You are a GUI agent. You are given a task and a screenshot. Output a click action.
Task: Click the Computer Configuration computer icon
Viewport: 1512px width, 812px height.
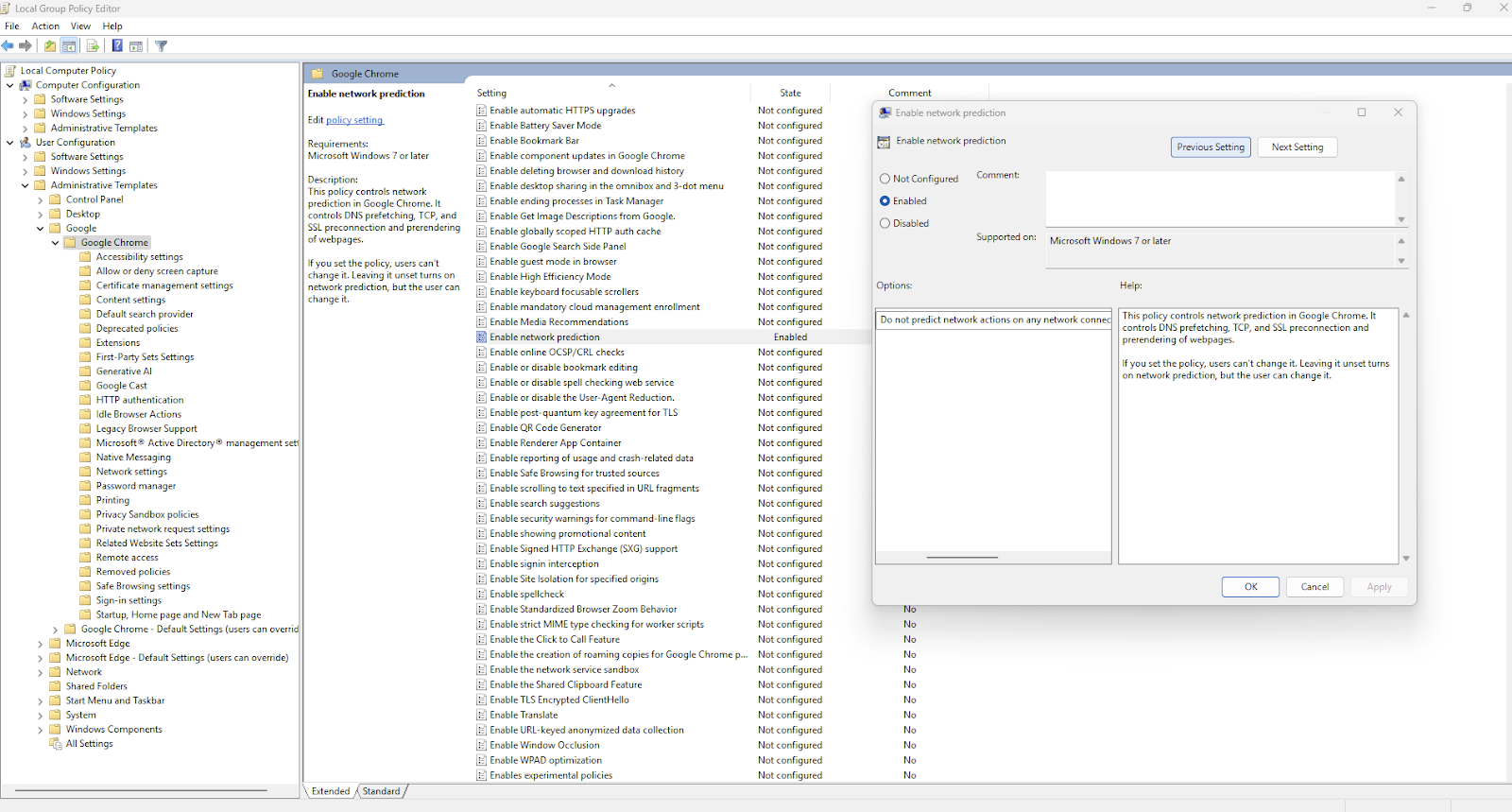26,85
